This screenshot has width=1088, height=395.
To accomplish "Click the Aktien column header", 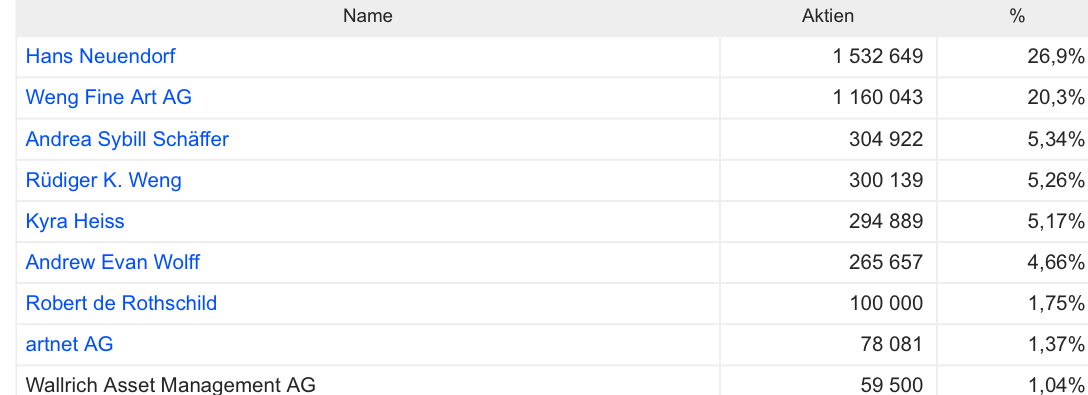I will click(828, 16).
